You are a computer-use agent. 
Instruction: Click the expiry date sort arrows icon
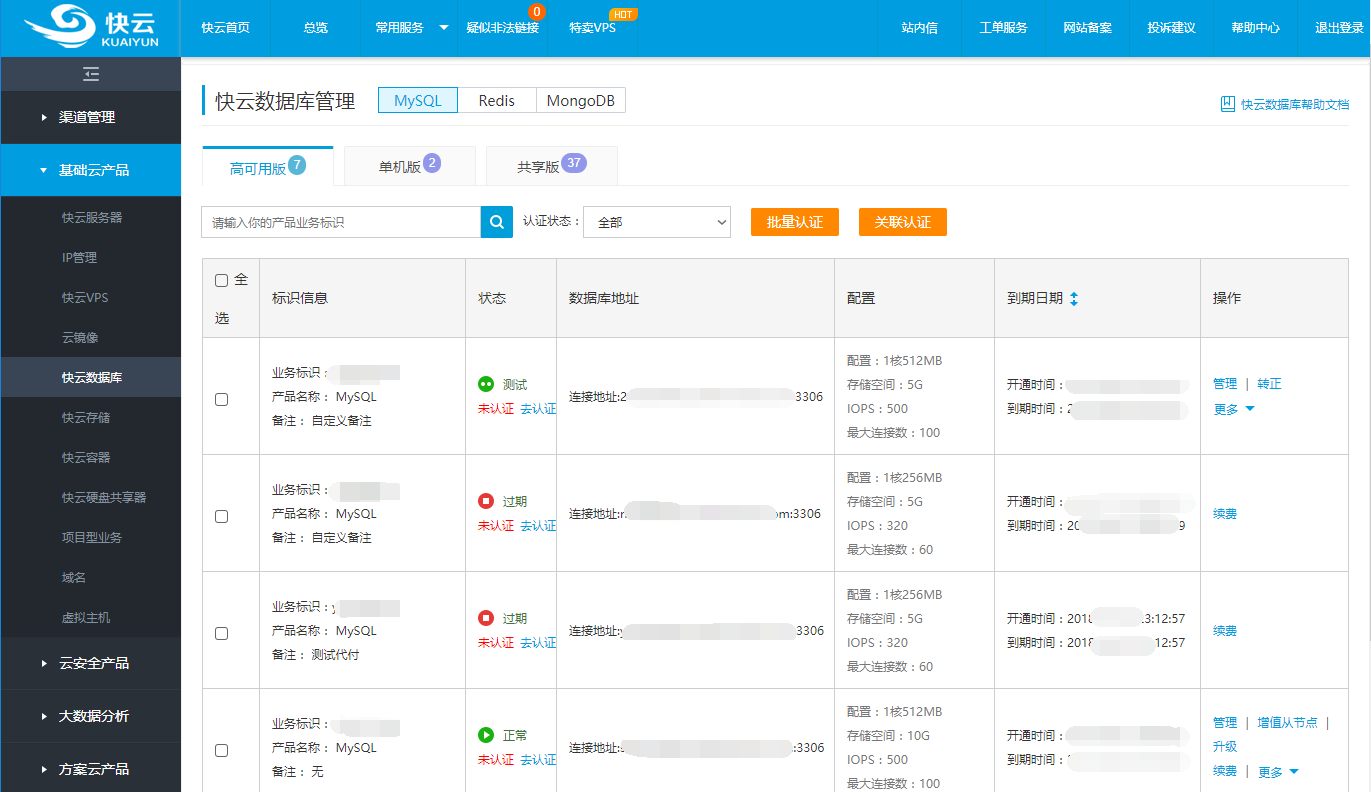click(x=1074, y=298)
